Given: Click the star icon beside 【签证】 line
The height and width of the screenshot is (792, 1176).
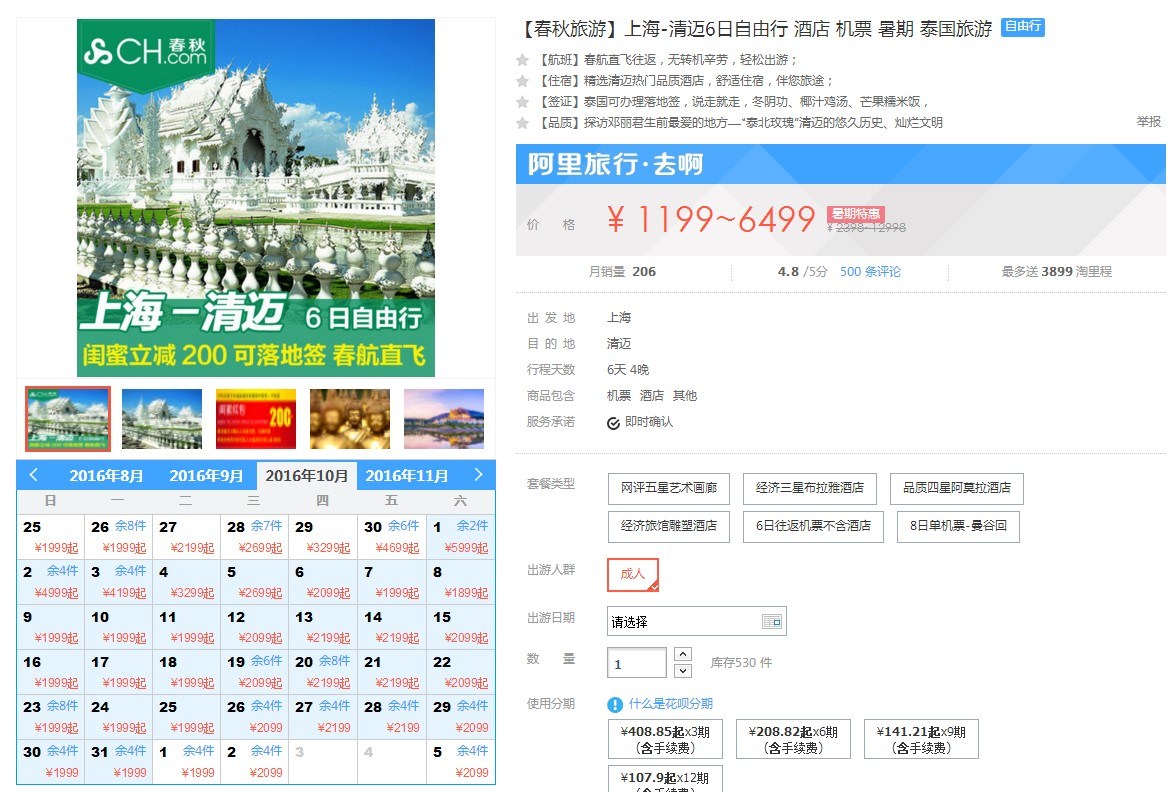Looking at the screenshot, I should (x=523, y=102).
